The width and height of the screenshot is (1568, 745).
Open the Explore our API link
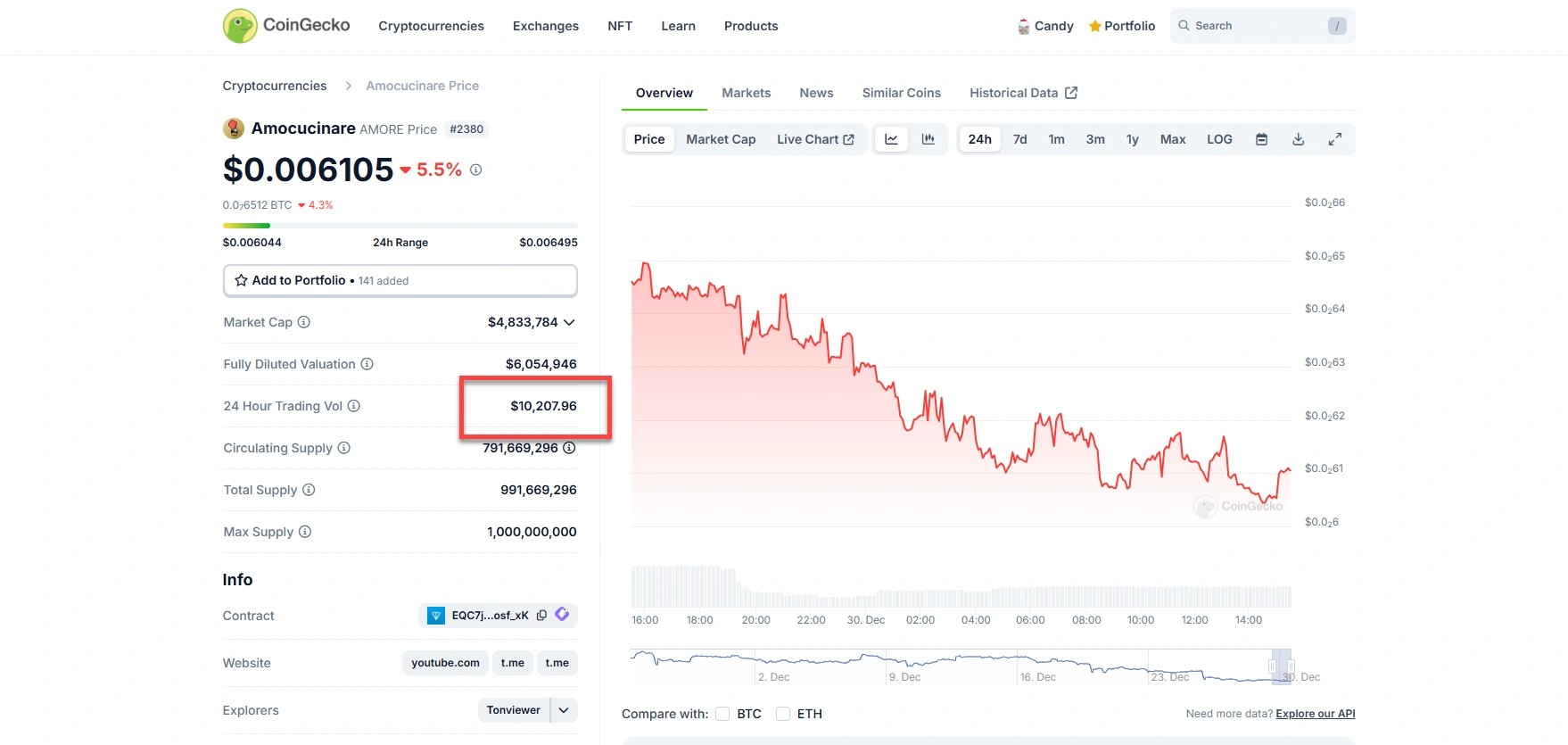1315,714
